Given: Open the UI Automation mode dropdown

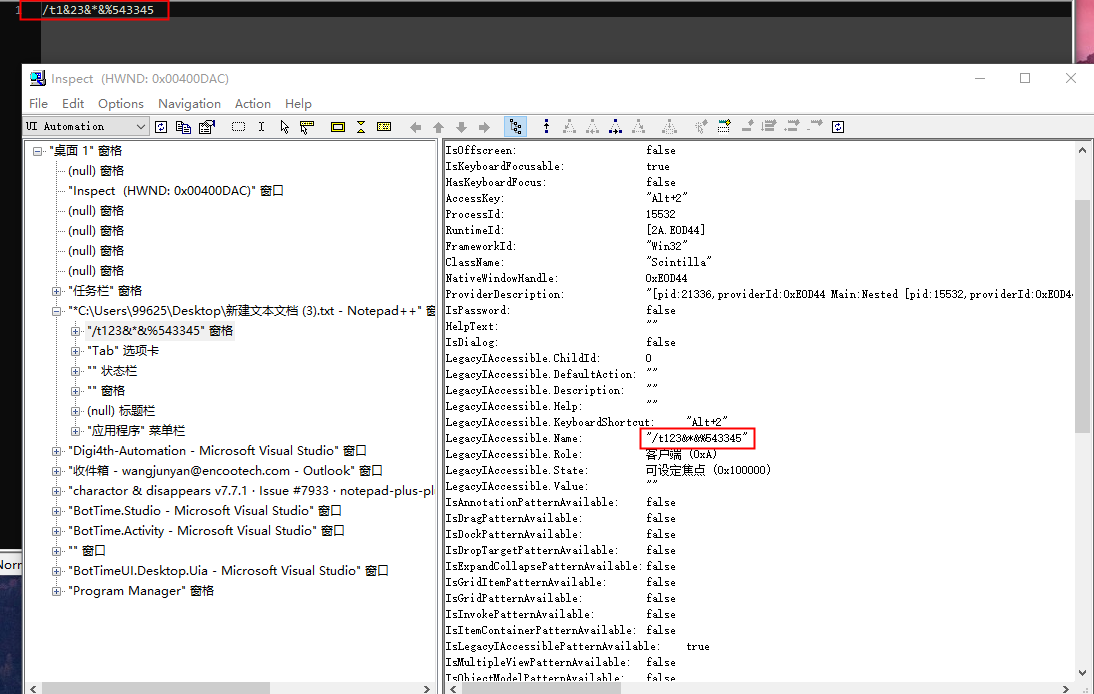Looking at the screenshot, I should [x=143, y=126].
